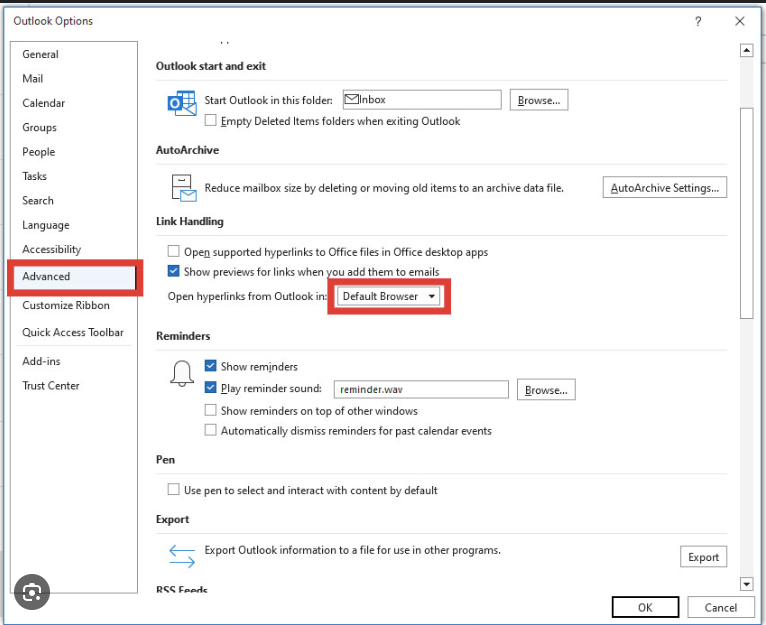766x625 pixels.
Task: Click the camera lens search icon
Action: point(32,592)
